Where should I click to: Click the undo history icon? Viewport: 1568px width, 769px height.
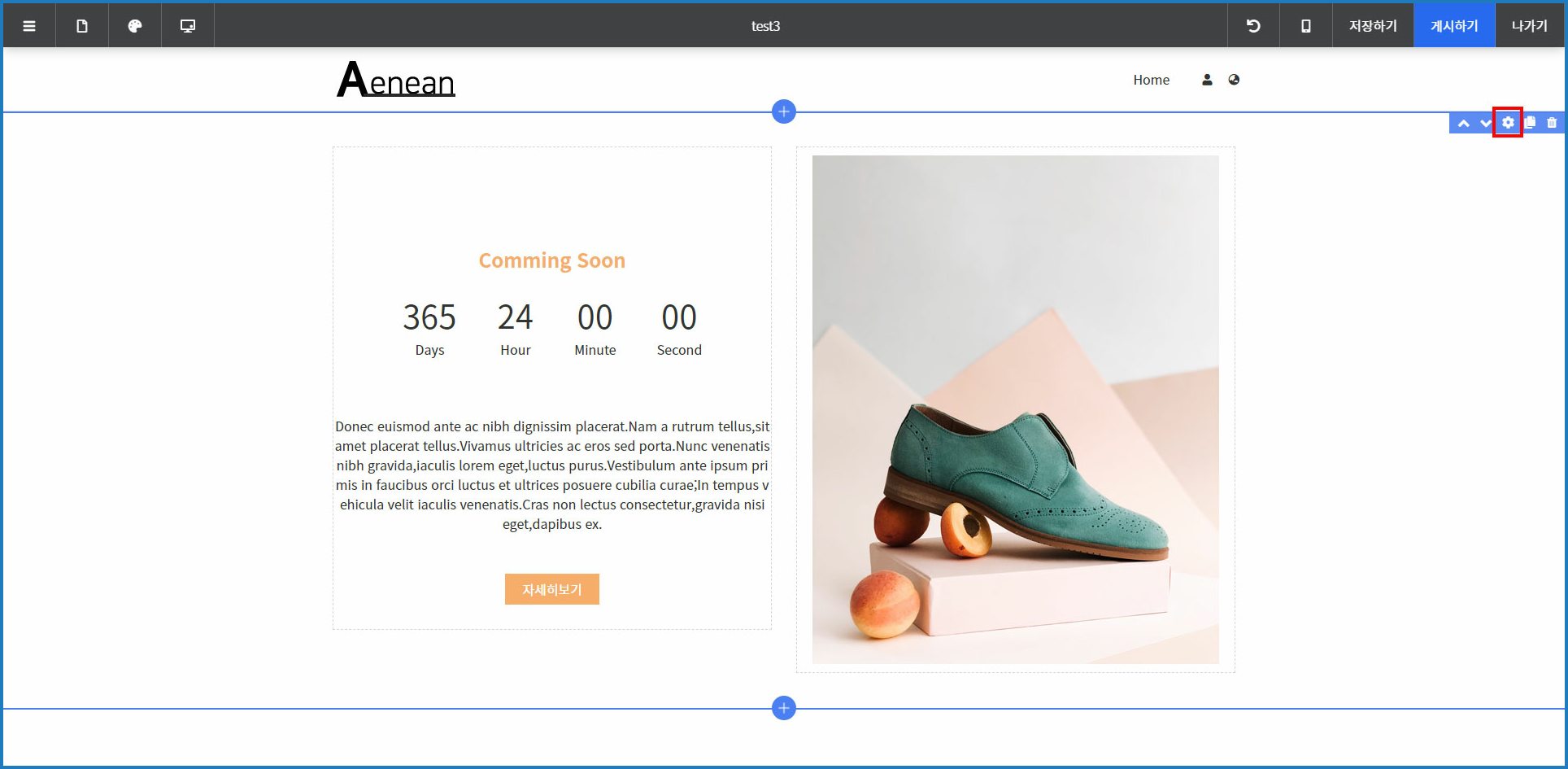(1253, 26)
